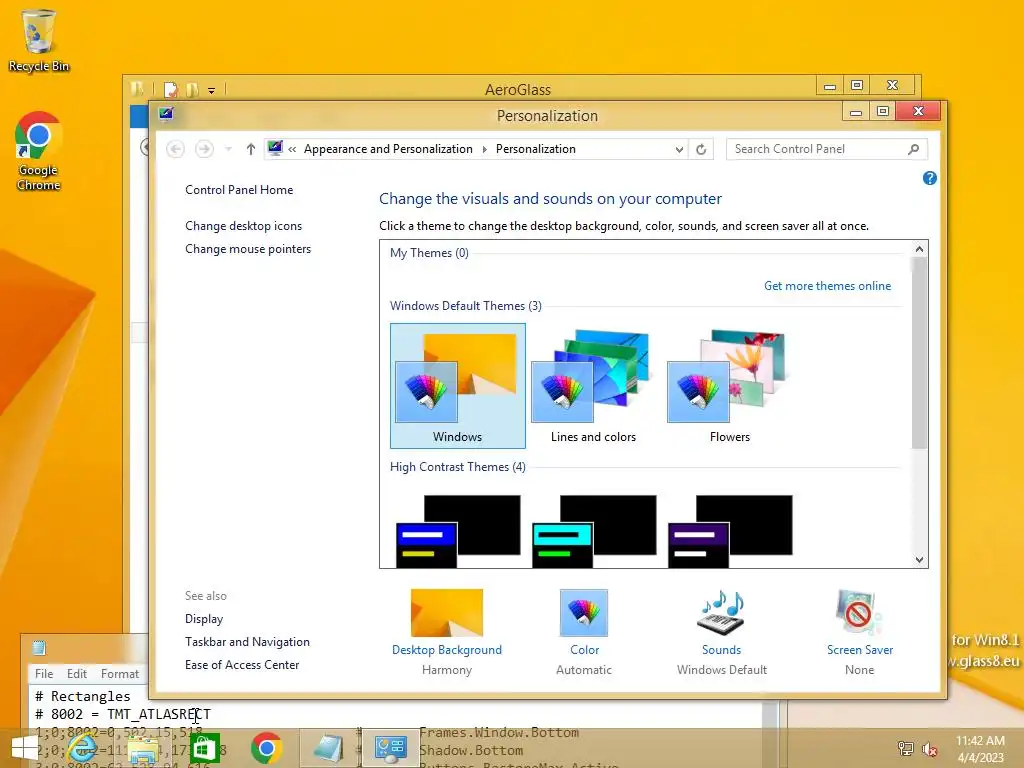Click the theme list scroll down arrow

tap(920, 560)
